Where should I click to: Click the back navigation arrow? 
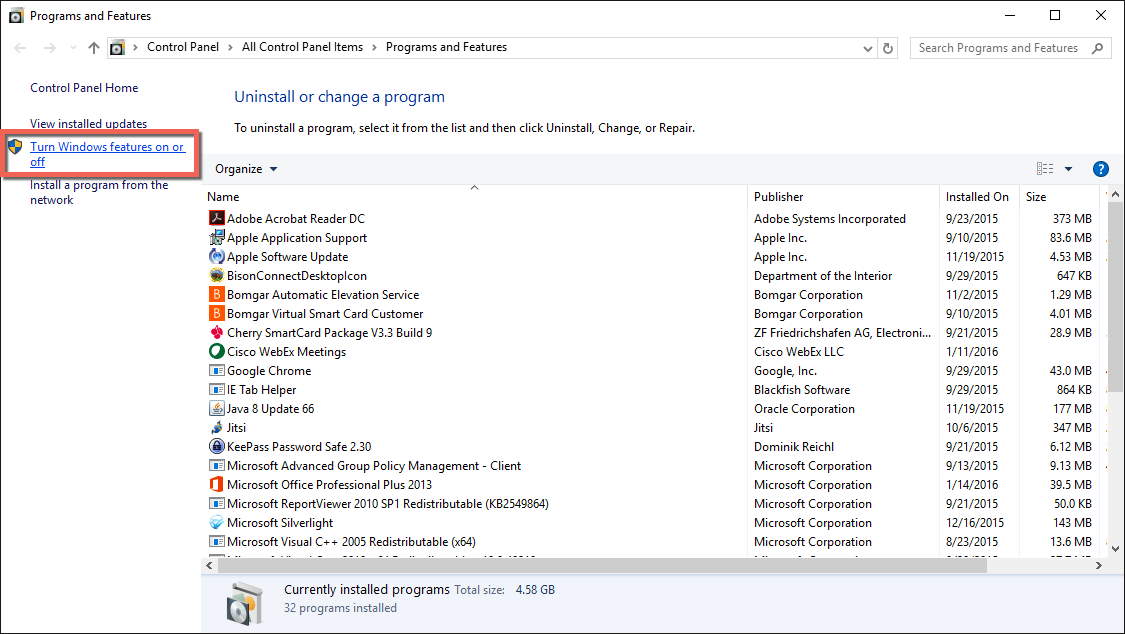(20, 48)
